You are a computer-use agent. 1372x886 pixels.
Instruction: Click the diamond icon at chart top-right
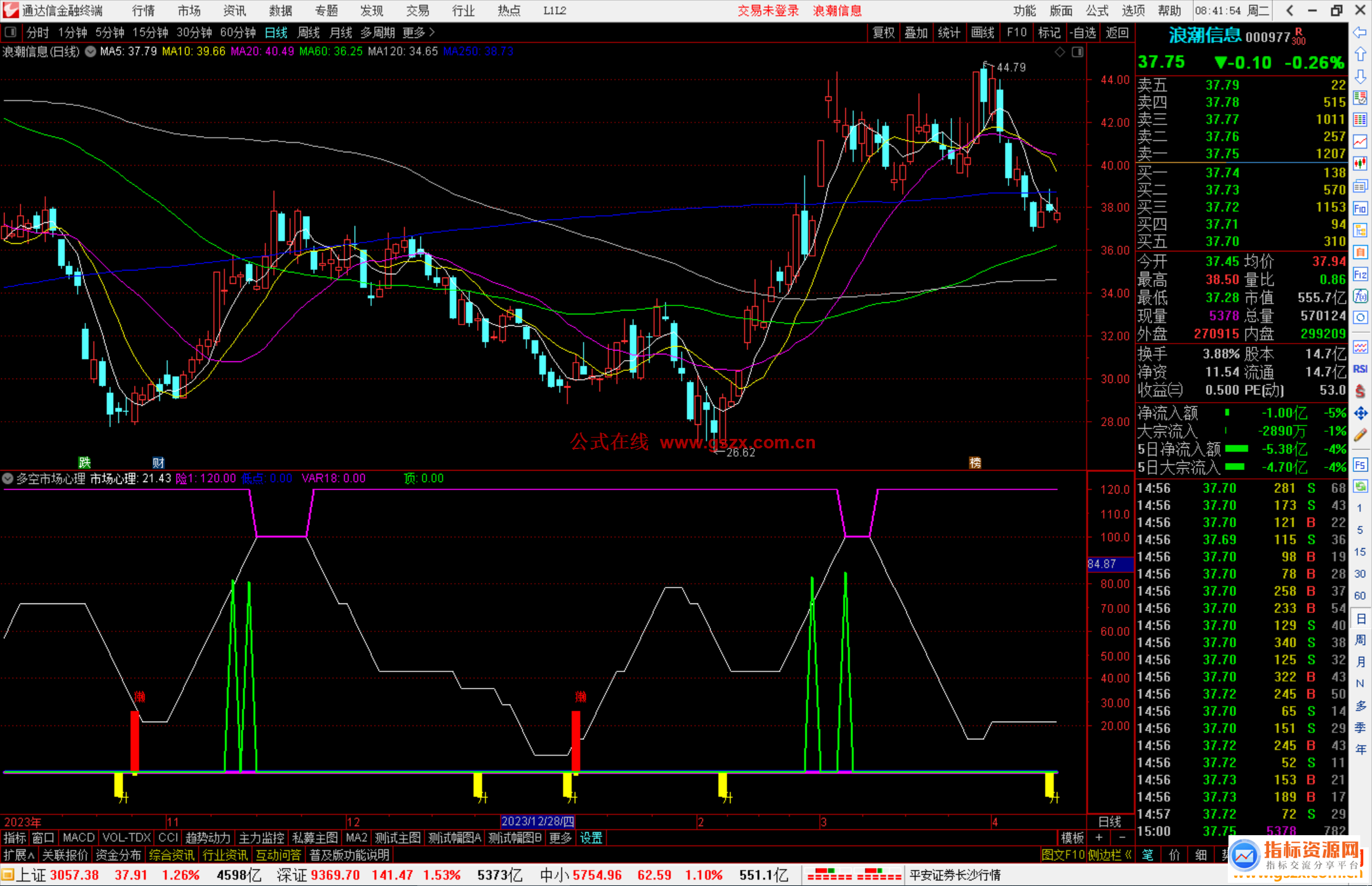(1059, 52)
